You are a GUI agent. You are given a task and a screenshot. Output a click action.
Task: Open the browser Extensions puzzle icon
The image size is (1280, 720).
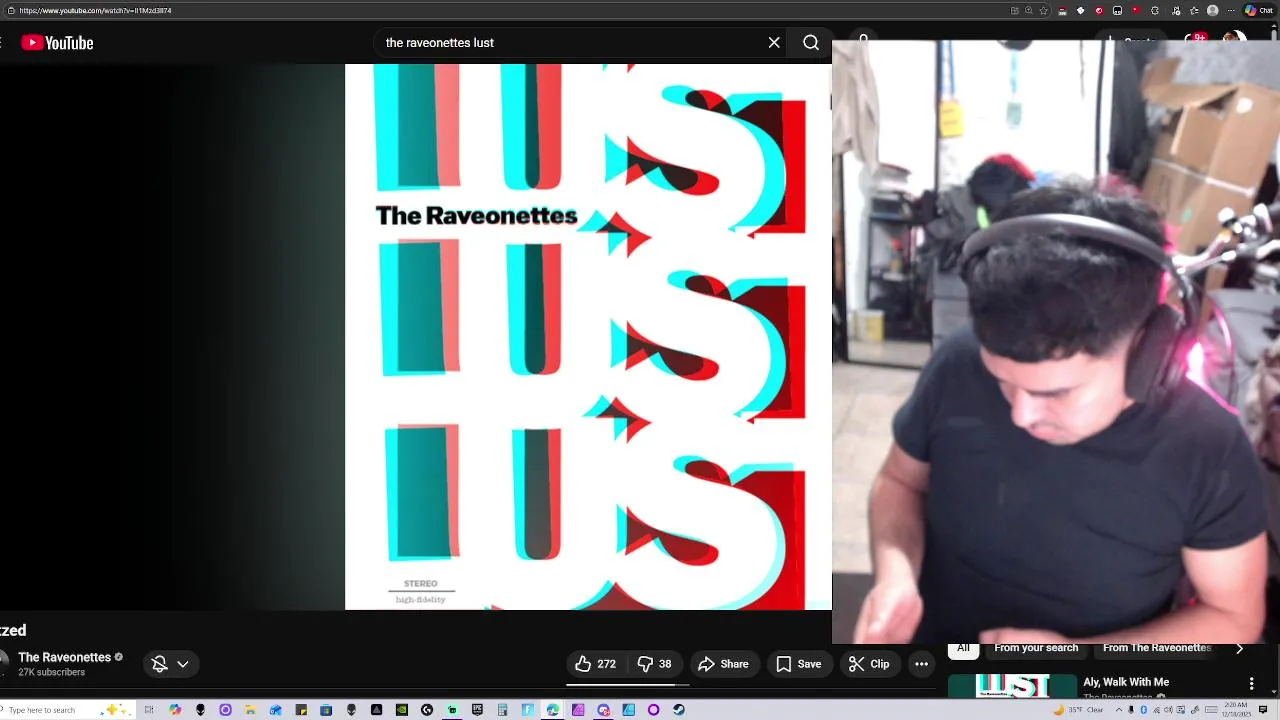(x=1155, y=10)
